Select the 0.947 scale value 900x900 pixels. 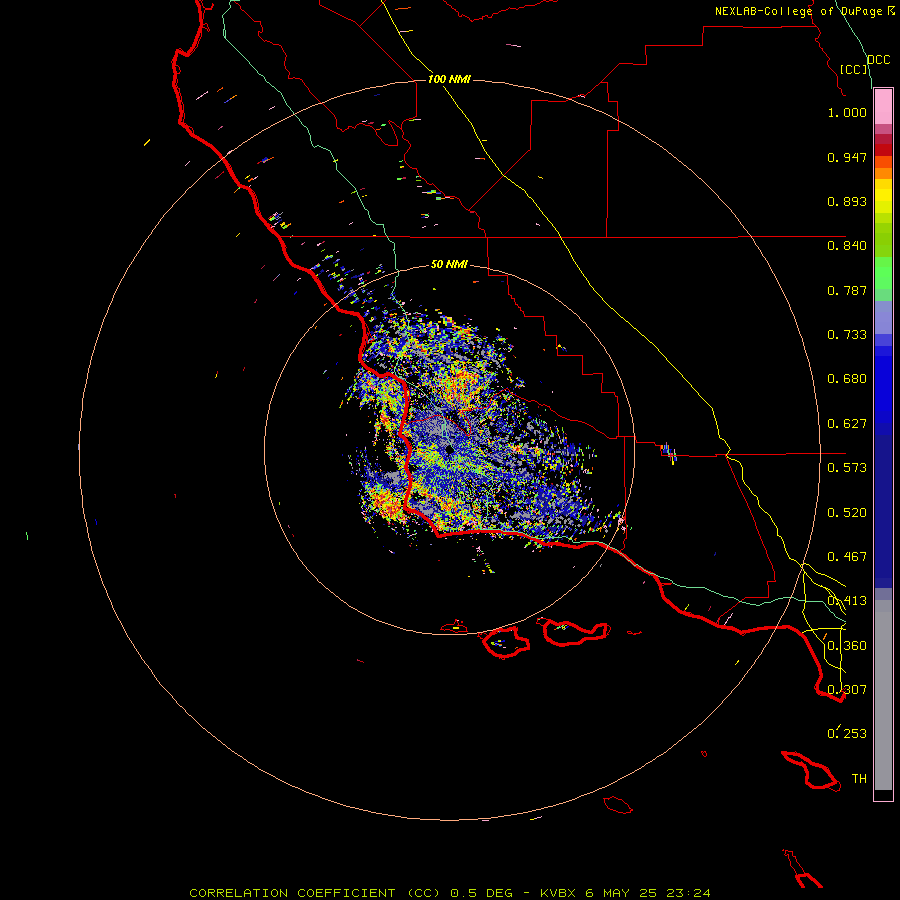pos(847,157)
